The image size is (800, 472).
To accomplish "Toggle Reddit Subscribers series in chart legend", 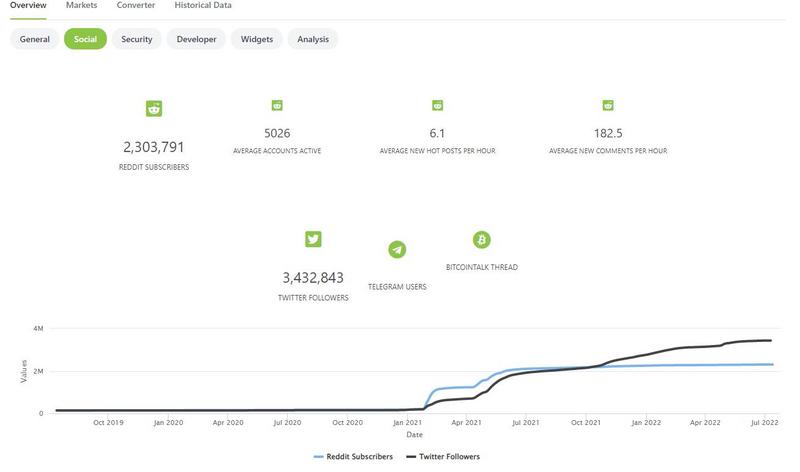I will [x=352, y=456].
